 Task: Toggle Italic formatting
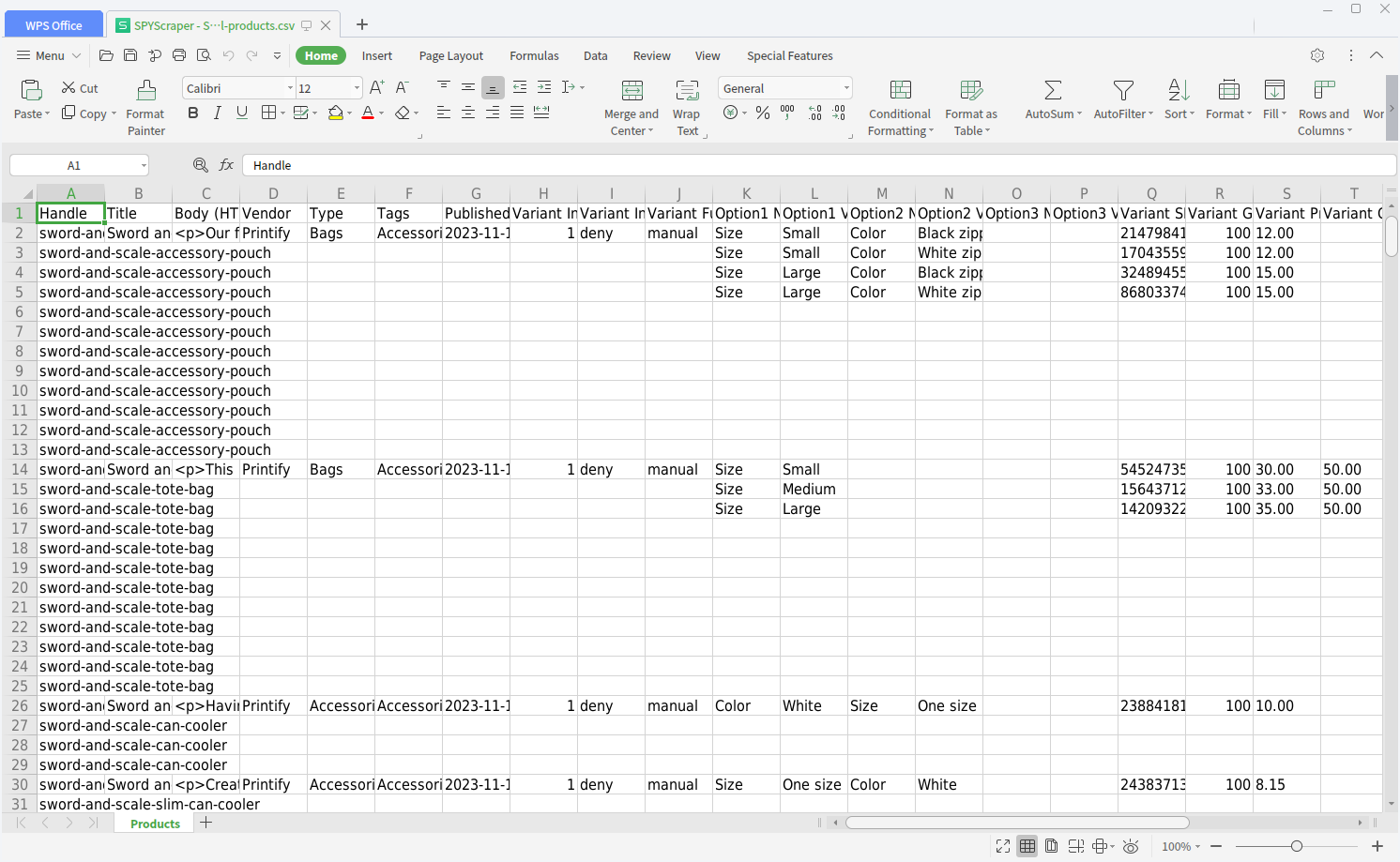pos(218,113)
